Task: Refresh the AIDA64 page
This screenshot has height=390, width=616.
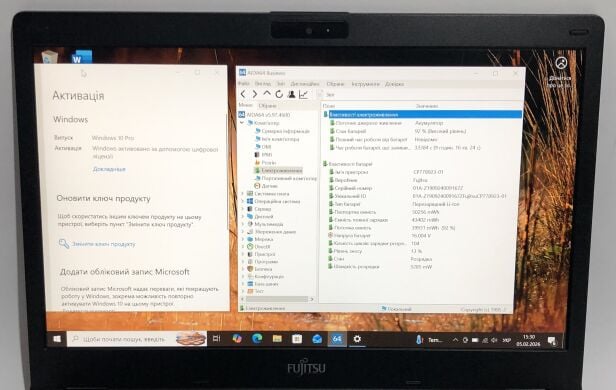Action: 279,94
